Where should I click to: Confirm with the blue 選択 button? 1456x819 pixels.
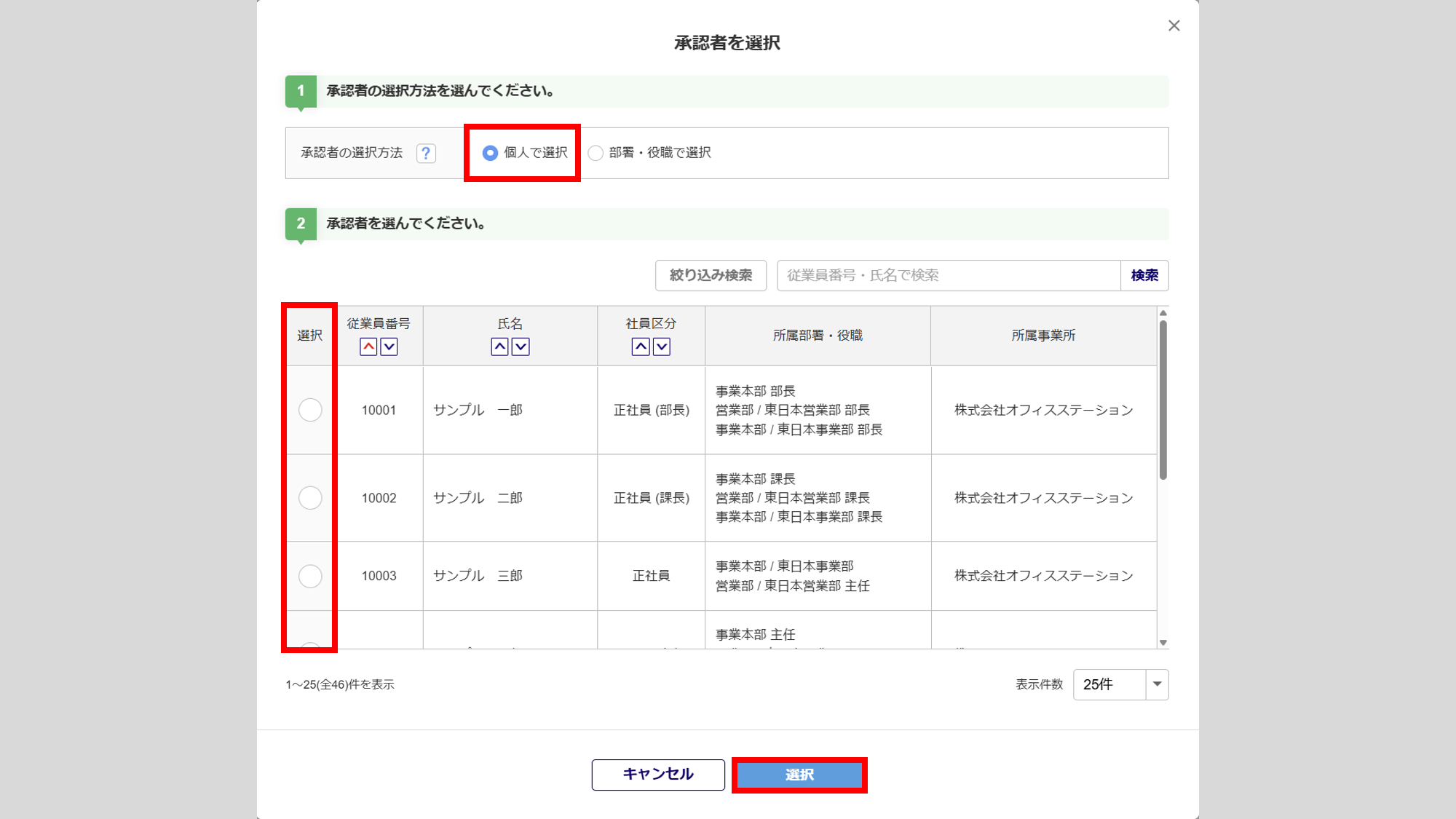tap(799, 775)
